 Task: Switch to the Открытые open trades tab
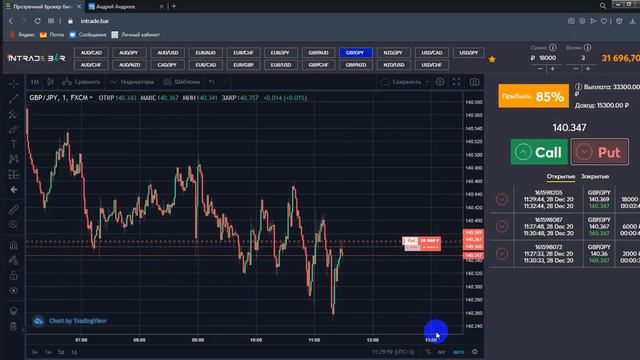pyautogui.click(x=560, y=176)
